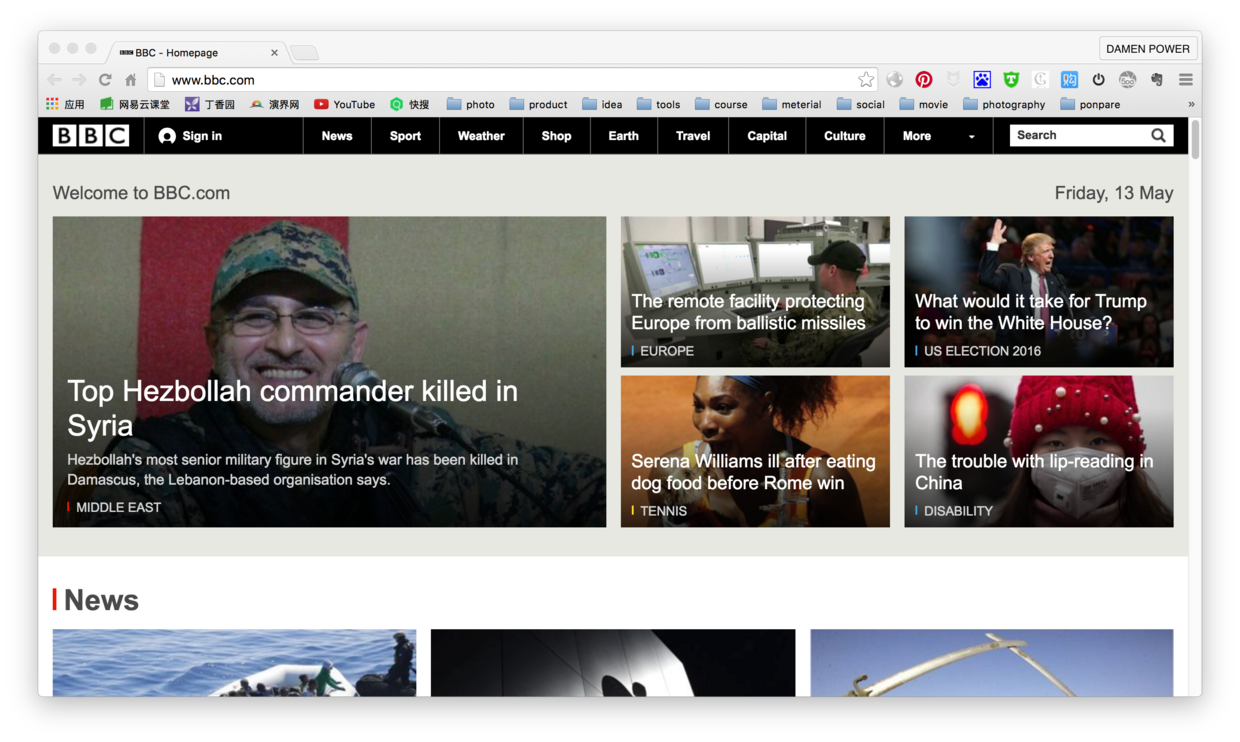Image resolution: width=1240 pixels, height=742 pixels.
Task: Open the Chrome hamburger menu
Action: [x=1186, y=80]
